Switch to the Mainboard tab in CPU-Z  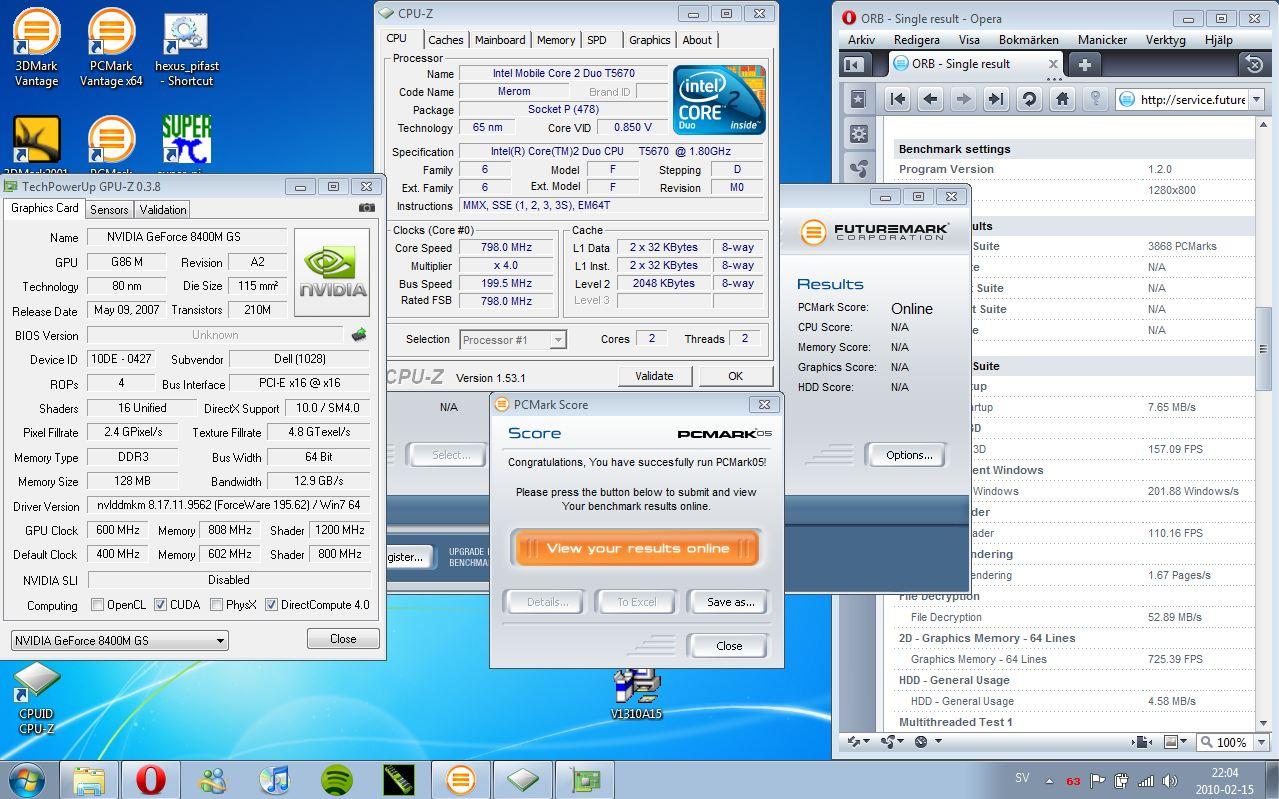[x=500, y=40]
